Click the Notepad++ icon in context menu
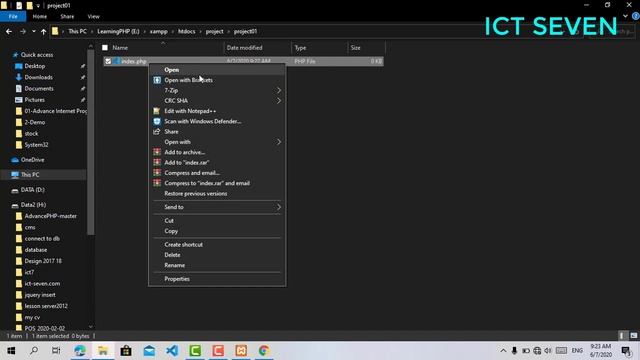 click(157, 111)
